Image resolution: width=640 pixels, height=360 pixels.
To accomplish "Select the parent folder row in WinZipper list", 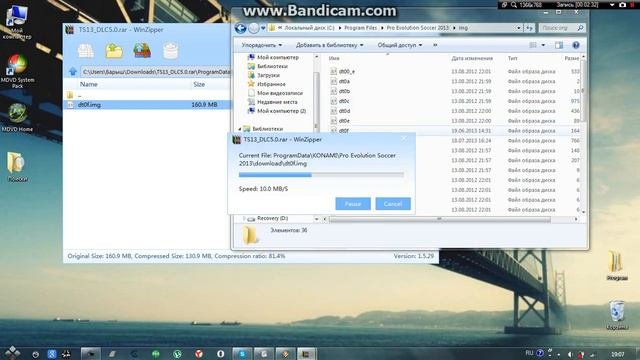I will pyautogui.click(x=147, y=95).
